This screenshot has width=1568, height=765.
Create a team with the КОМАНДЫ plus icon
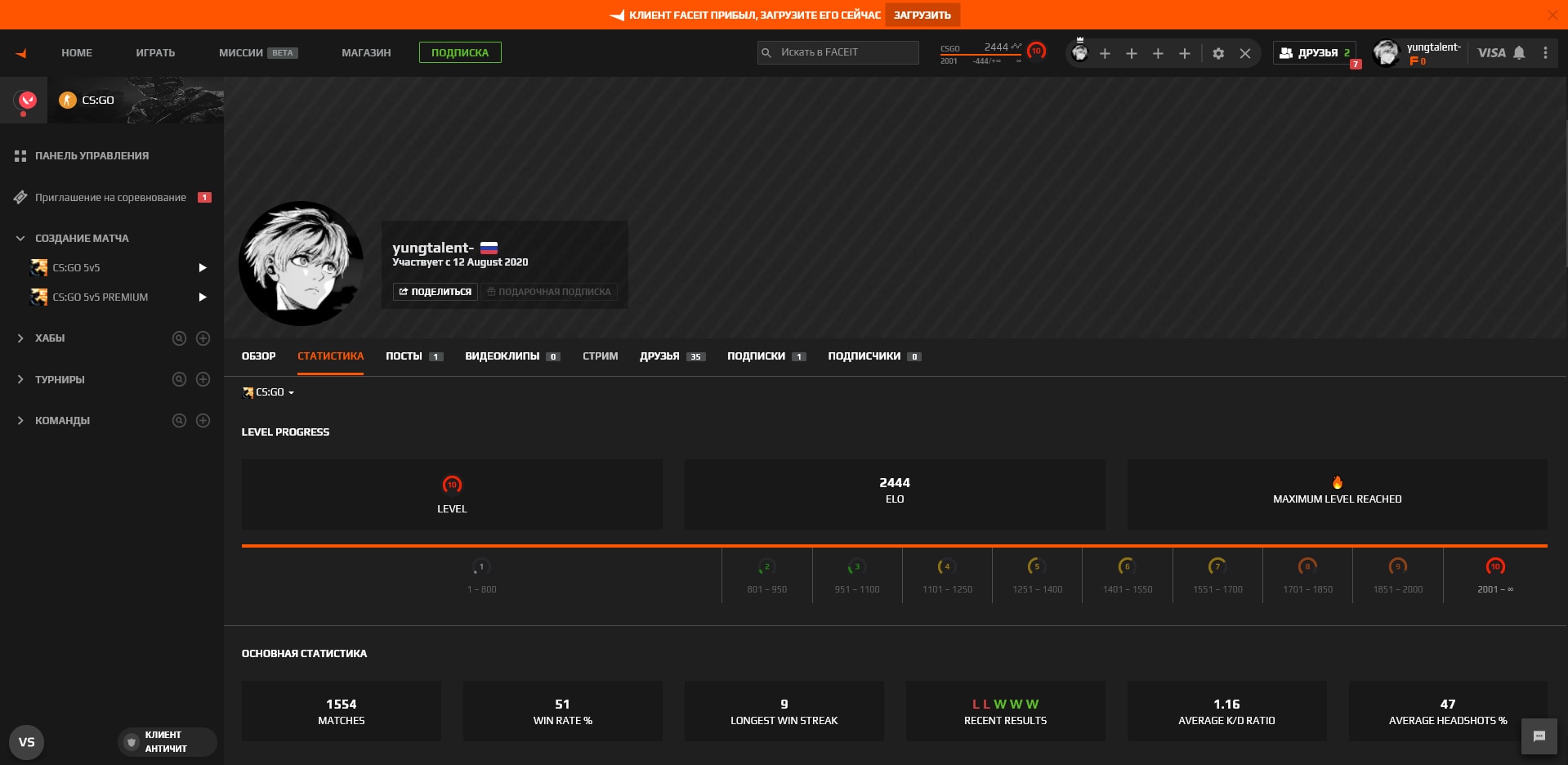point(203,420)
